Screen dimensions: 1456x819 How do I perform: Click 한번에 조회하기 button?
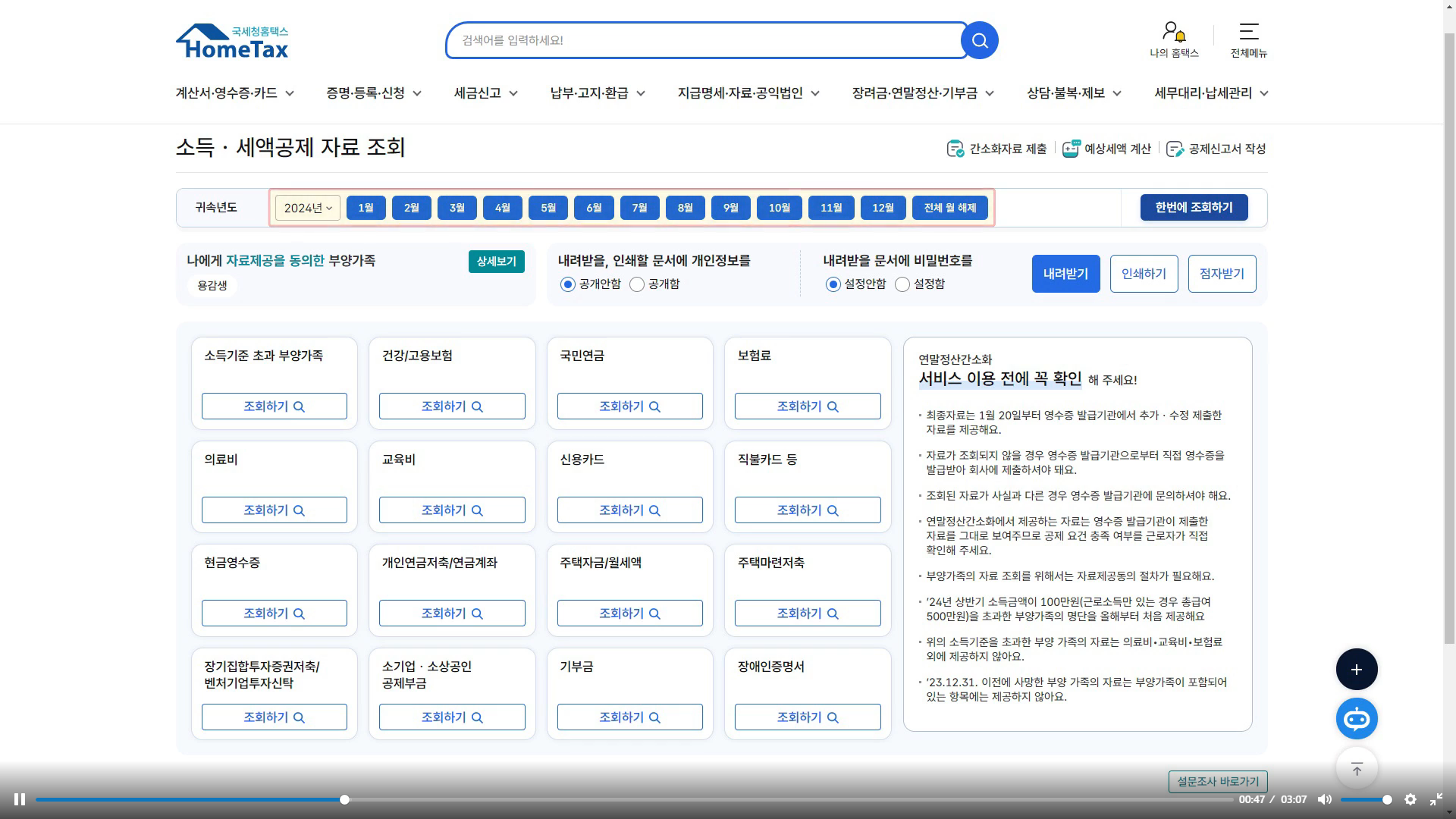1194,207
